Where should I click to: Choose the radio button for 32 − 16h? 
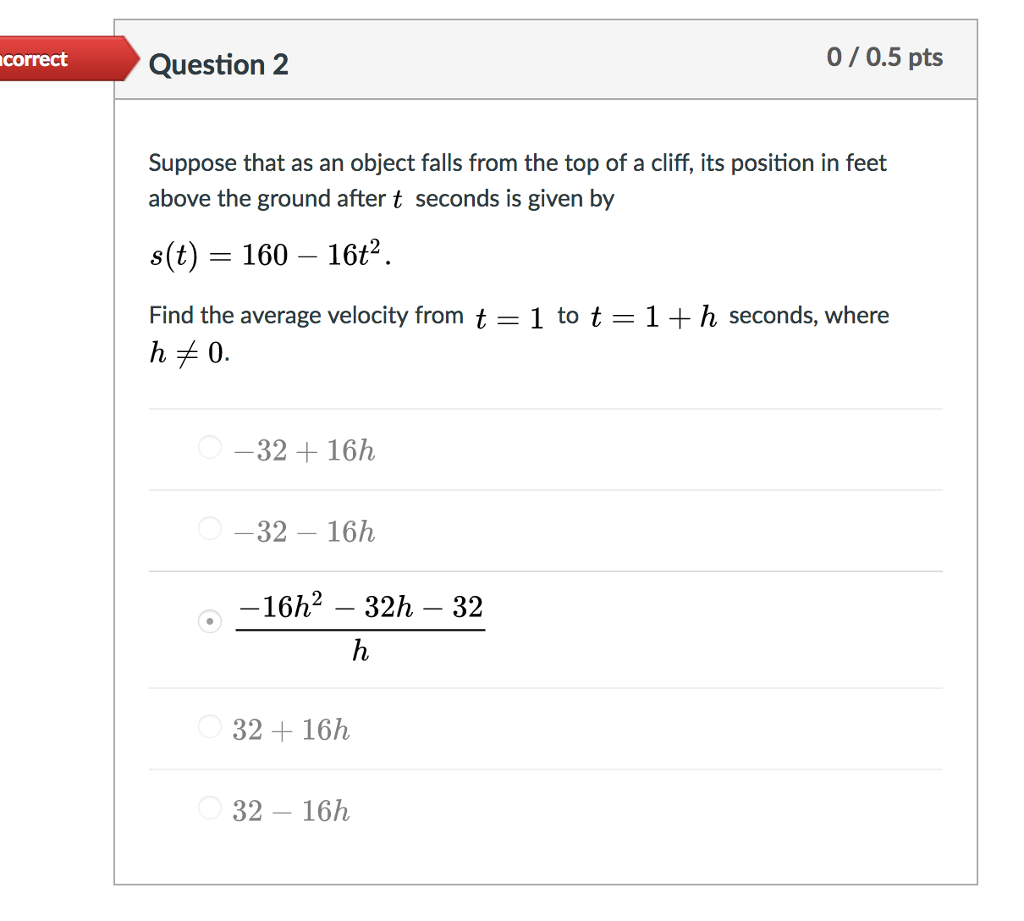(209, 807)
